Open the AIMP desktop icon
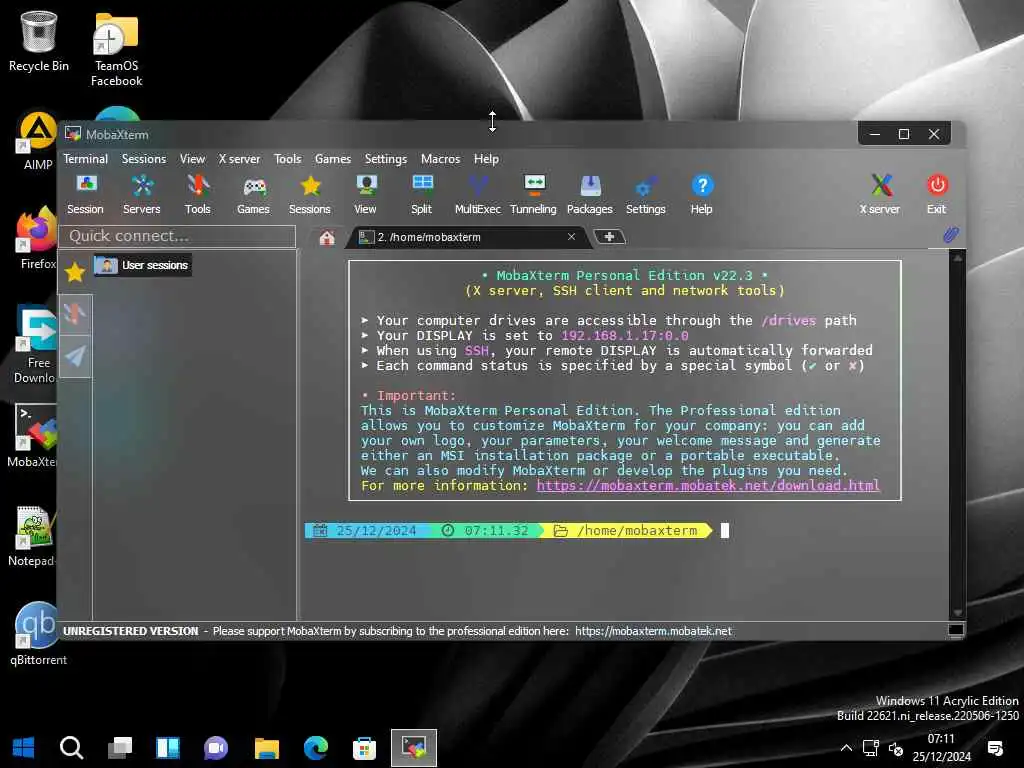Image resolution: width=1024 pixels, height=768 pixels. [x=38, y=141]
